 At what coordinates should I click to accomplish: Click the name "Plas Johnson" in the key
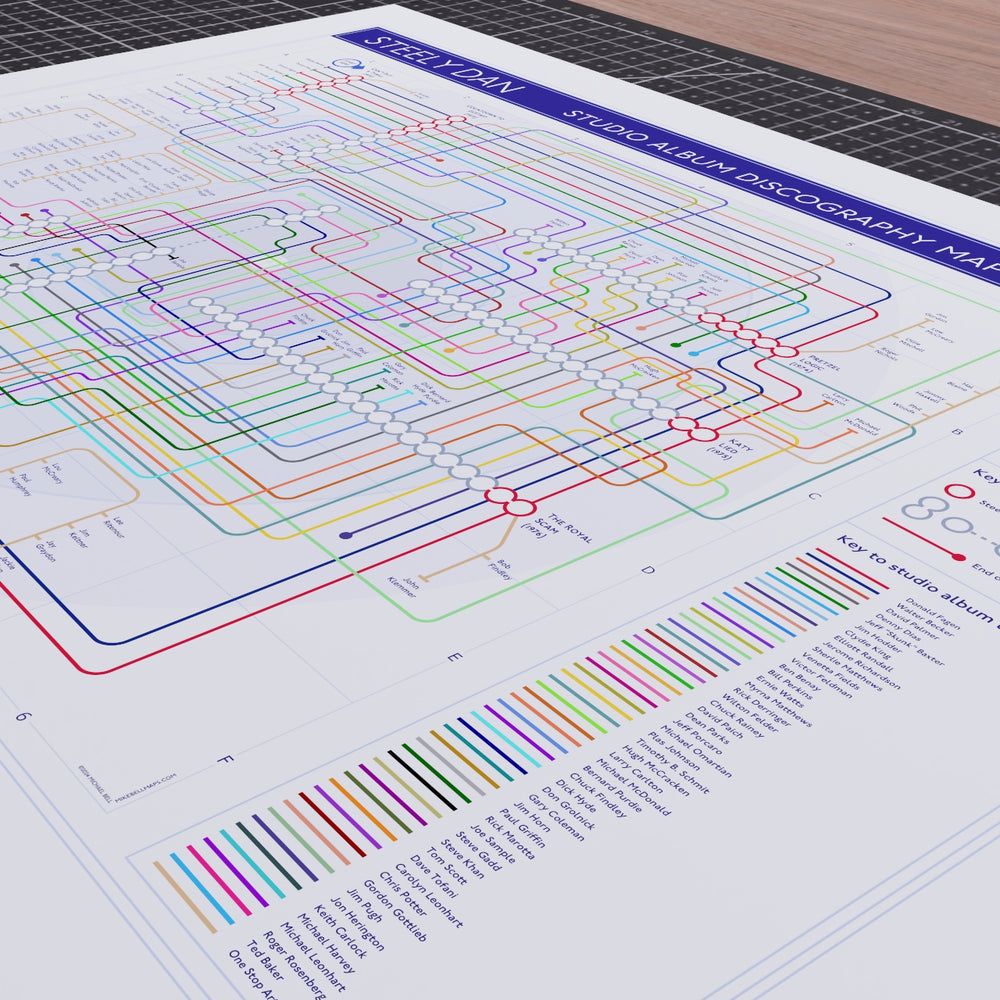[x=673, y=752]
